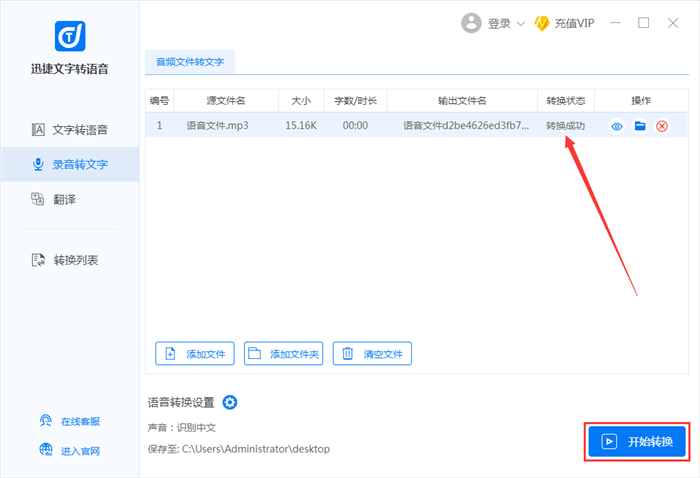Open the 进入官网 website link
700x478 pixels.
click(80, 451)
